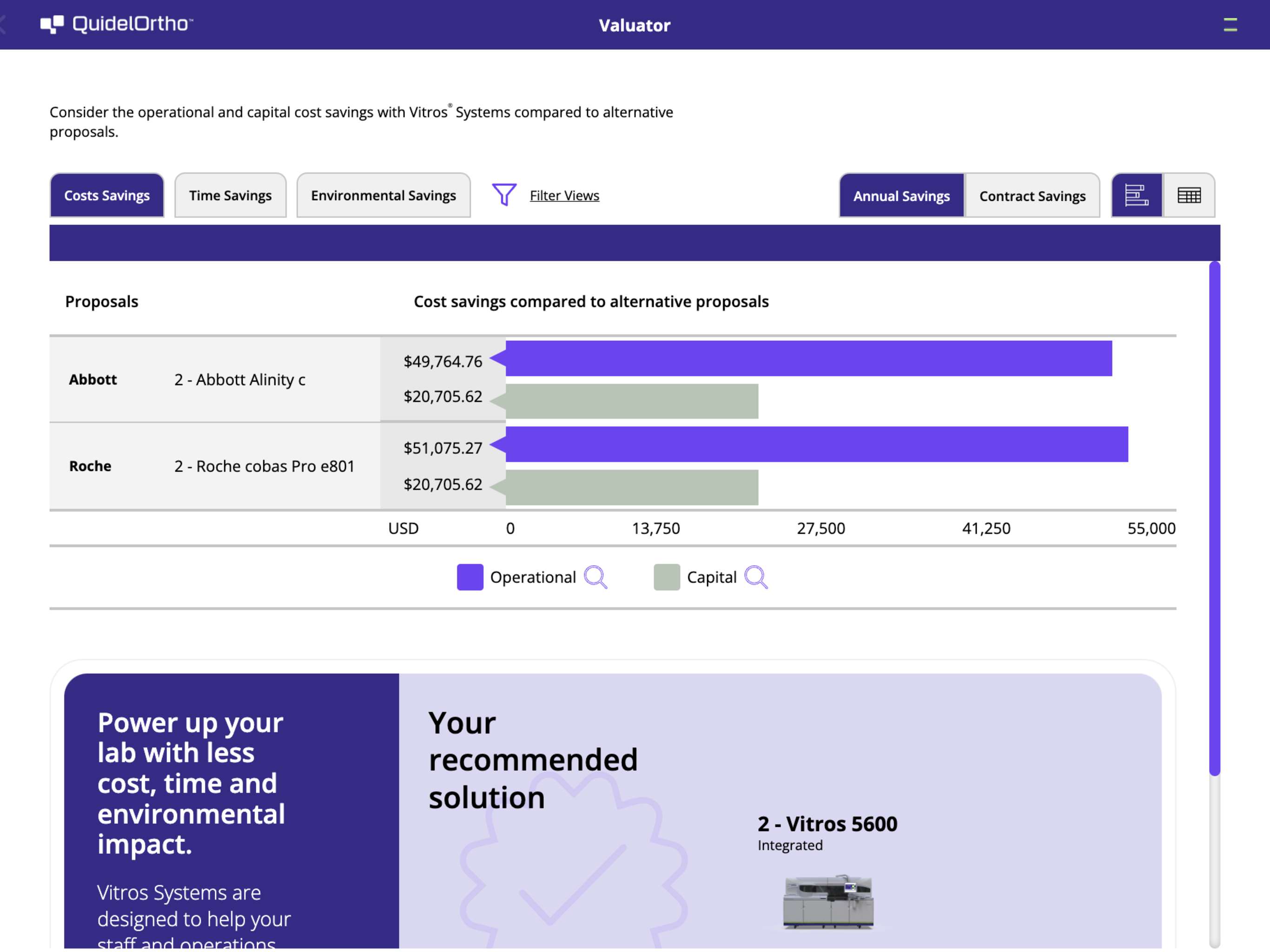This screenshot has width=1270, height=952.
Task: Click "2 - Roche cobas Pro e801" proposal
Action: point(264,466)
